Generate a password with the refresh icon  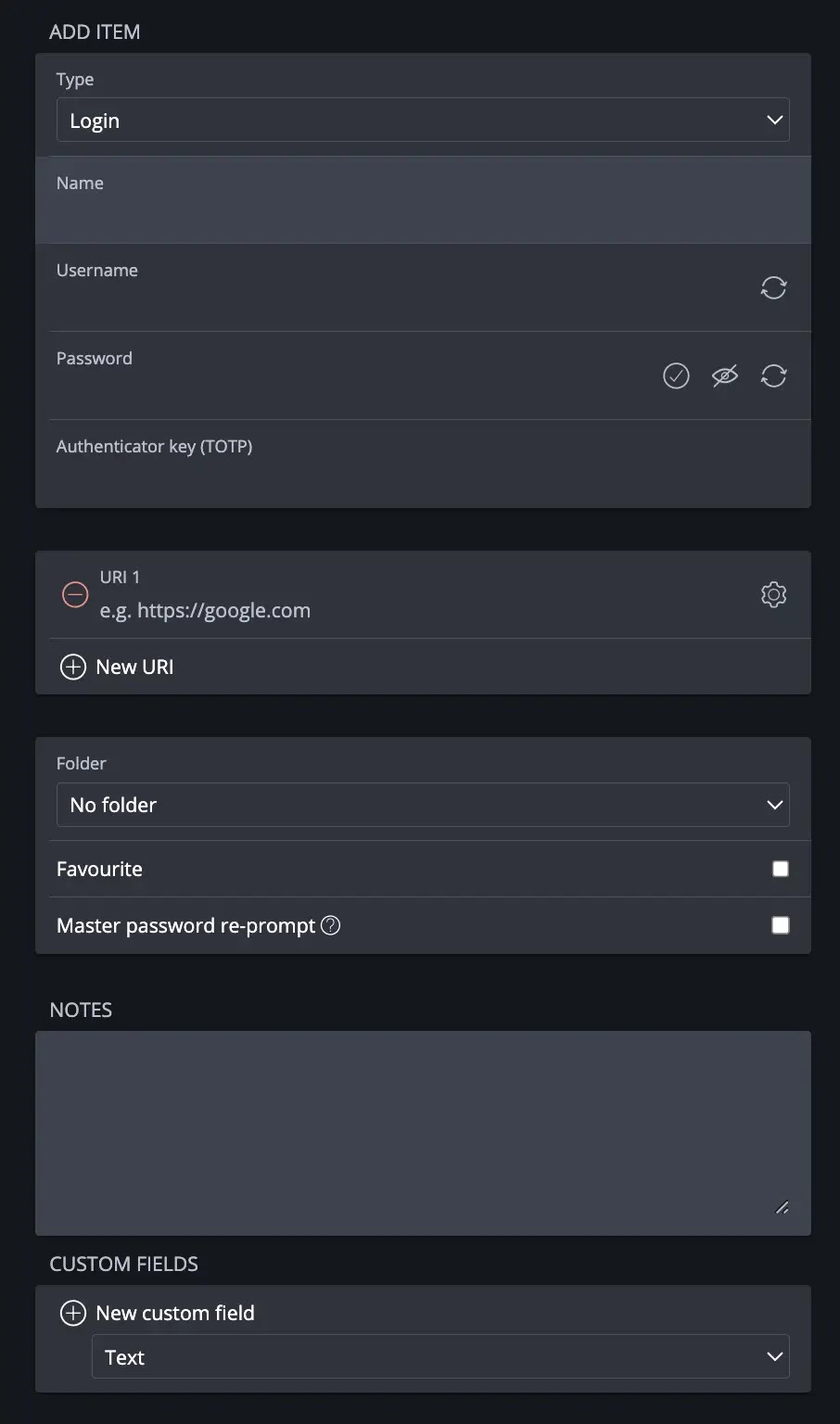(x=773, y=375)
